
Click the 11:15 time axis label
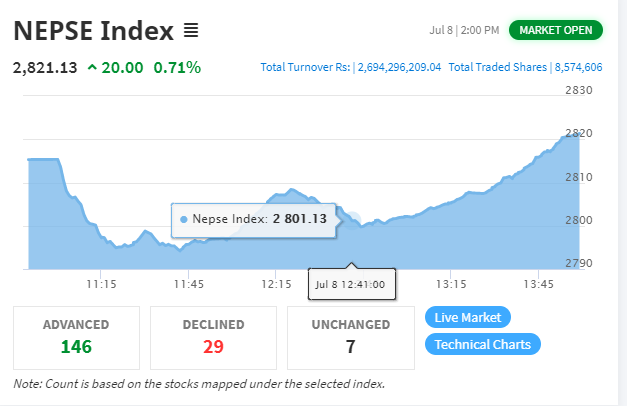click(x=101, y=285)
